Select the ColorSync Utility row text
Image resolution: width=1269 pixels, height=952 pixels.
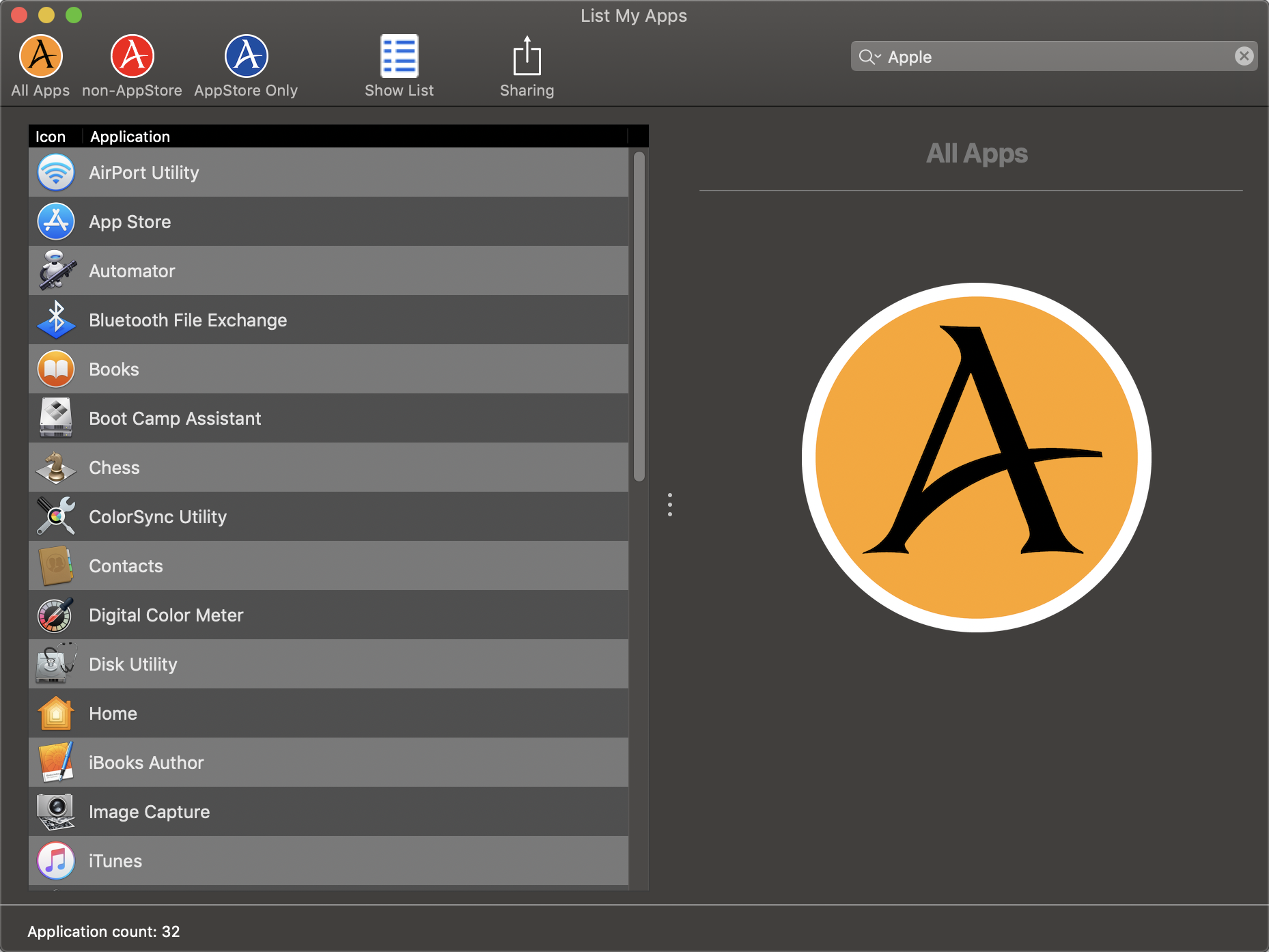[x=158, y=517]
